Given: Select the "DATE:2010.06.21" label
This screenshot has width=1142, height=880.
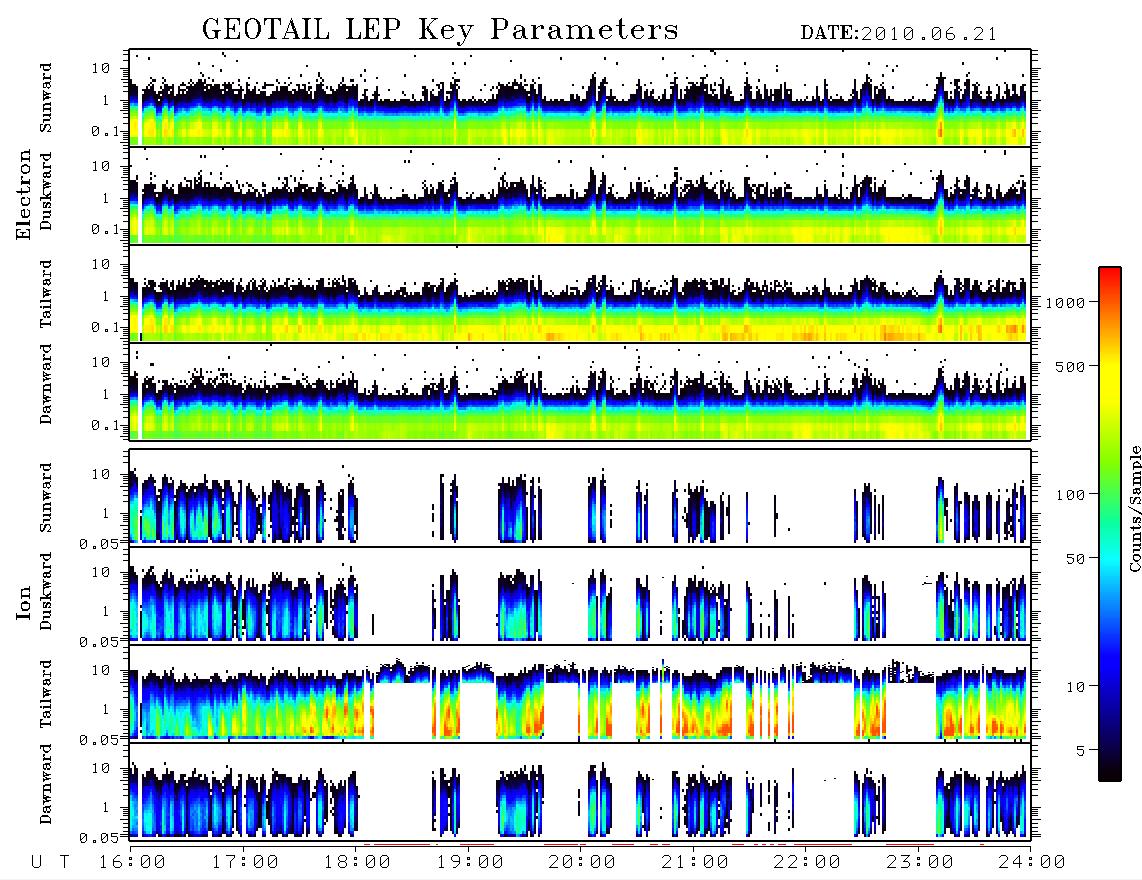Looking at the screenshot, I should (x=899, y=34).
